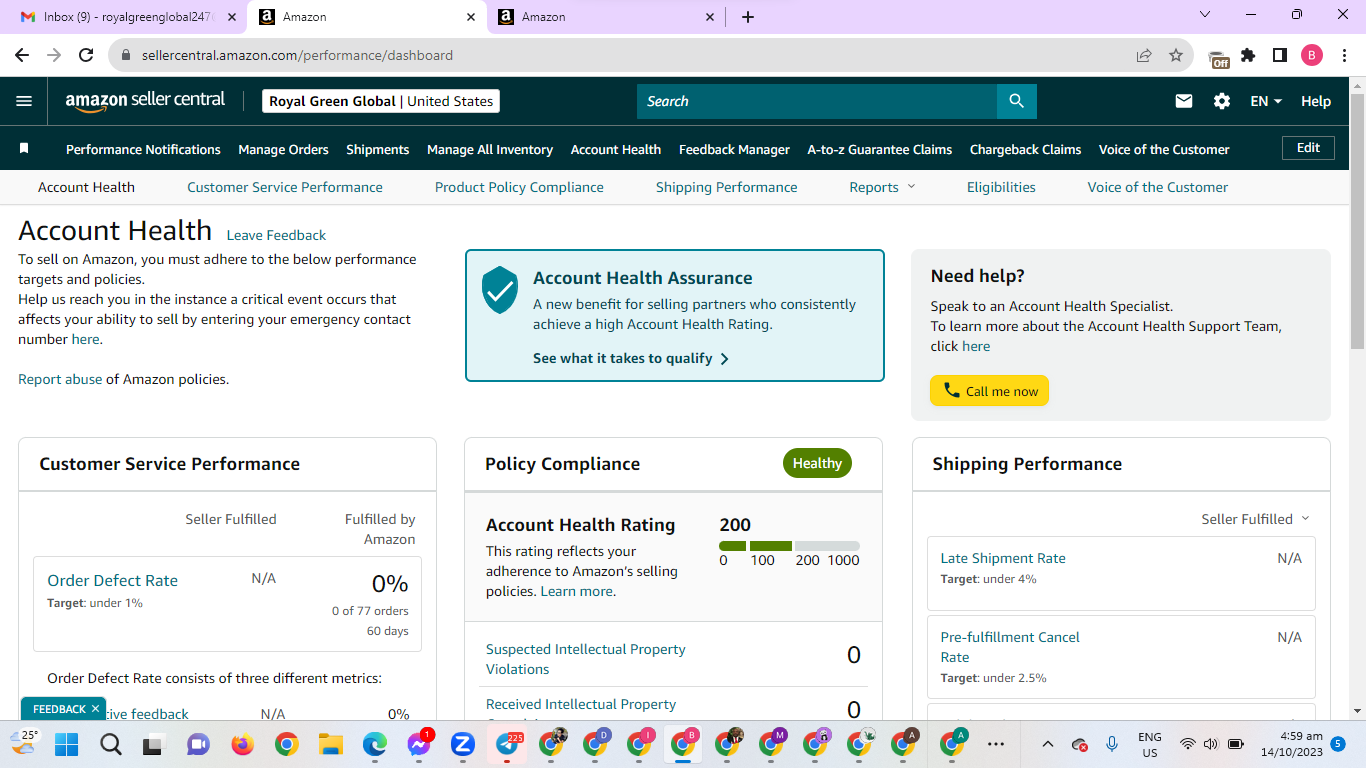Open the Shipments menu item

coord(378,149)
